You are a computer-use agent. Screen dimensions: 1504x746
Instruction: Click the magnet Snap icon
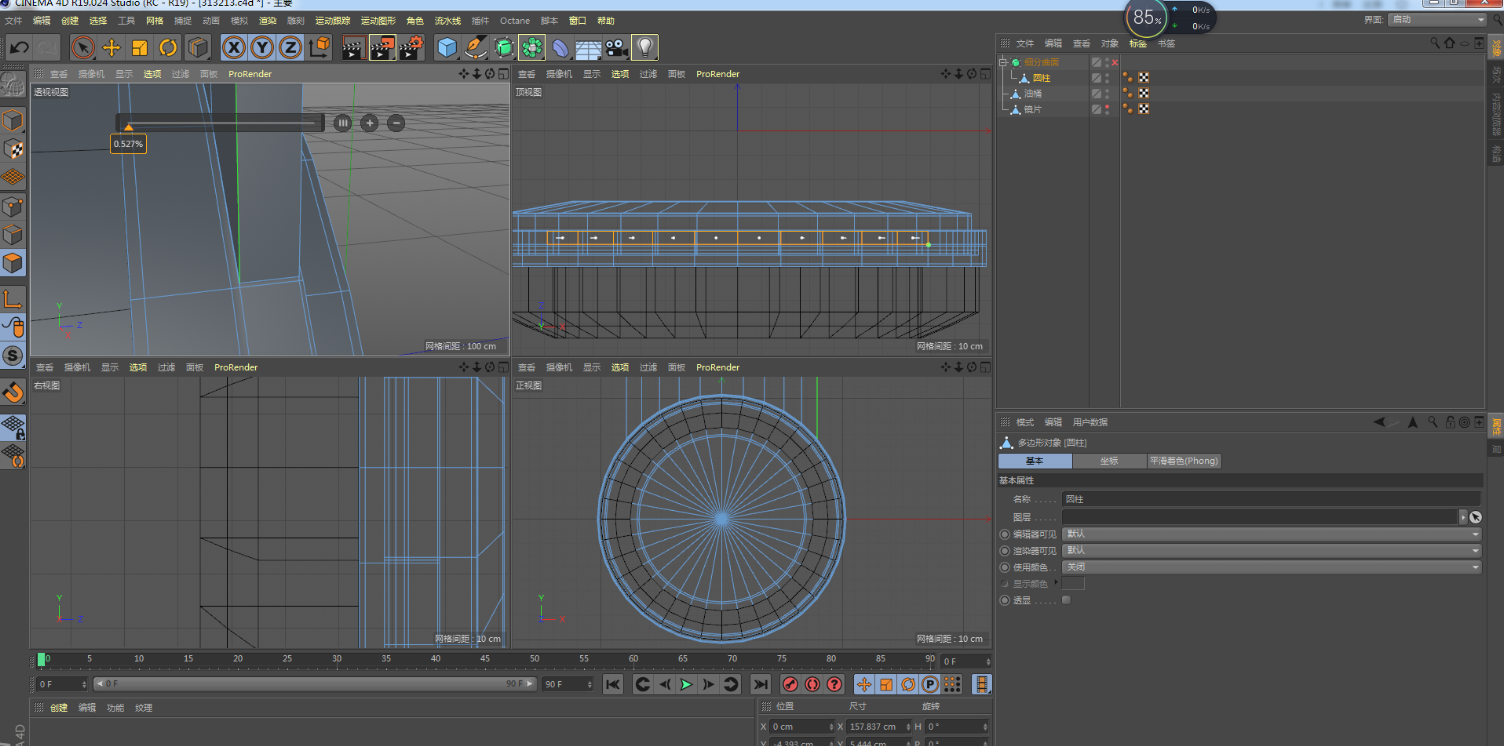[12, 391]
